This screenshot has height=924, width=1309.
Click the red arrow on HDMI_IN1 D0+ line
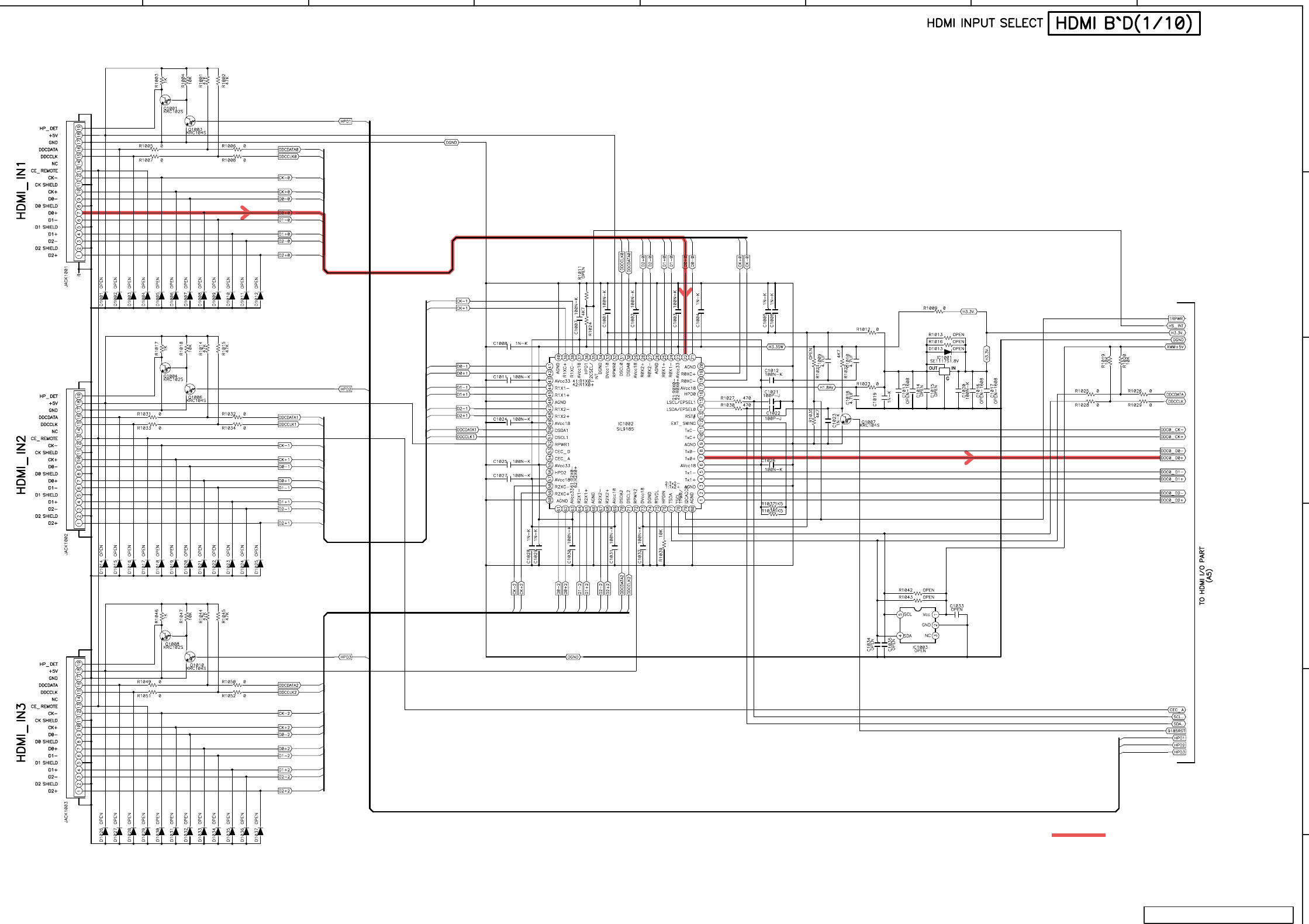tap(246, 213)
